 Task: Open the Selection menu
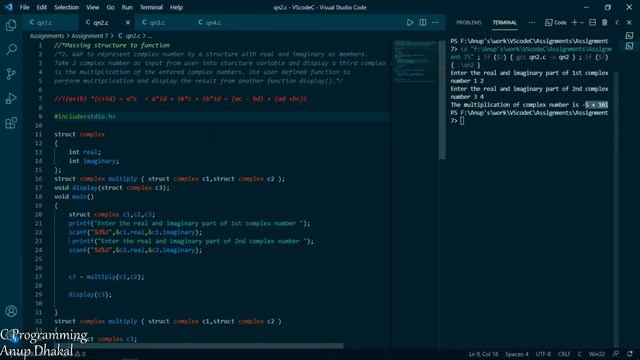(x=67, y=7)
